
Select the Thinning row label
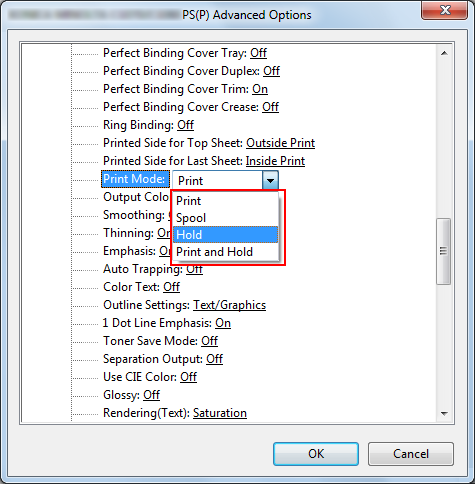(x=129, y=233)
